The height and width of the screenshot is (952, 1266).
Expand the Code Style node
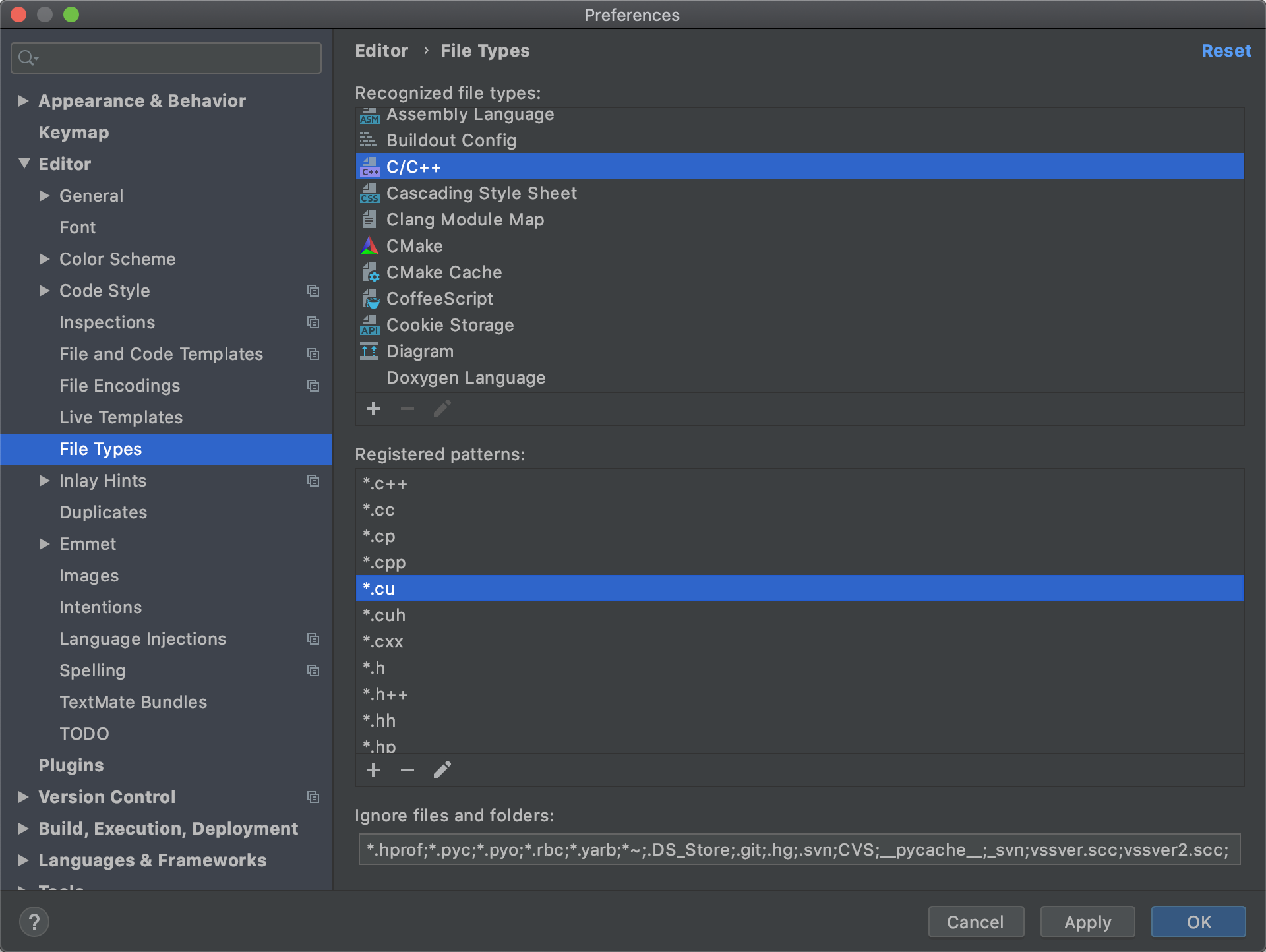pyautogui.click(x=44, y=291)
